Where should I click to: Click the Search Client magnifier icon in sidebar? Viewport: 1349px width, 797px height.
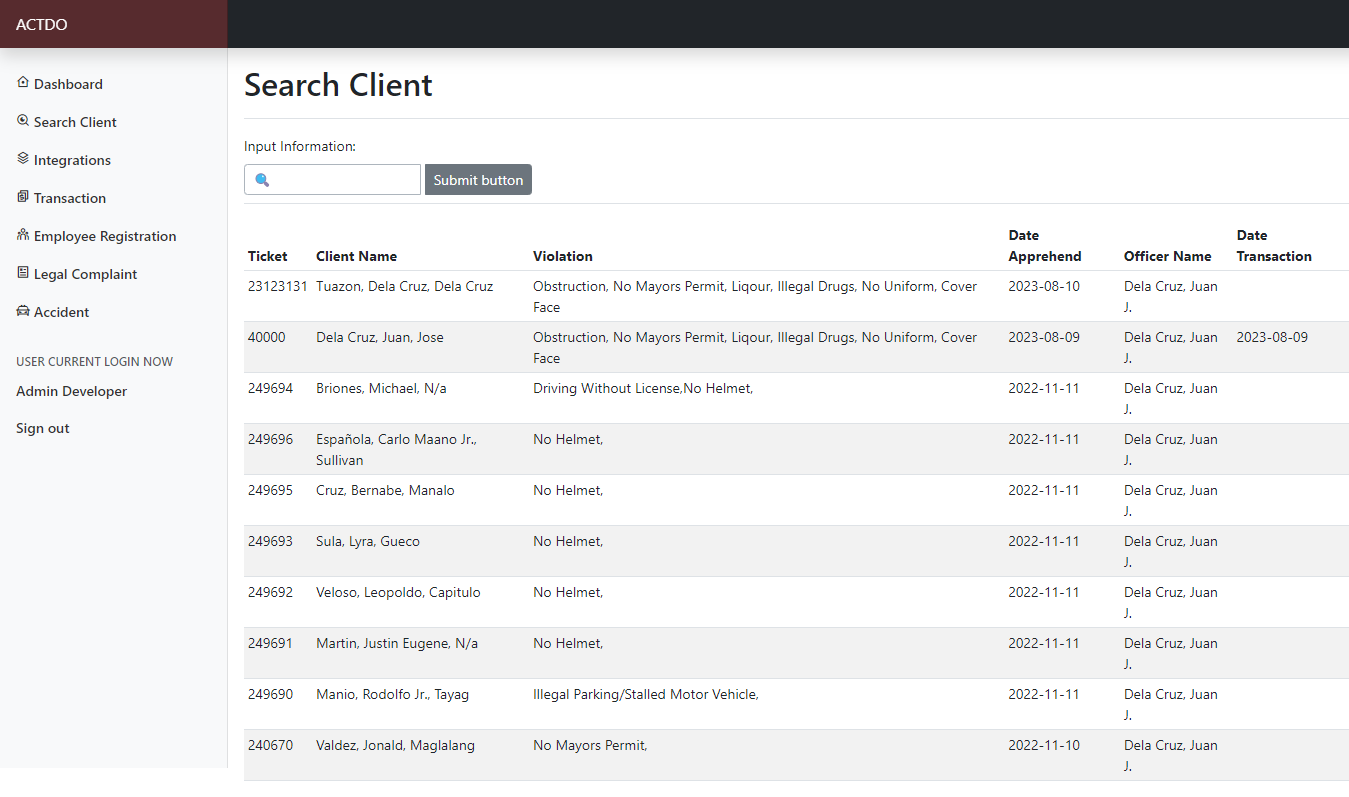[x=23, y=121]
